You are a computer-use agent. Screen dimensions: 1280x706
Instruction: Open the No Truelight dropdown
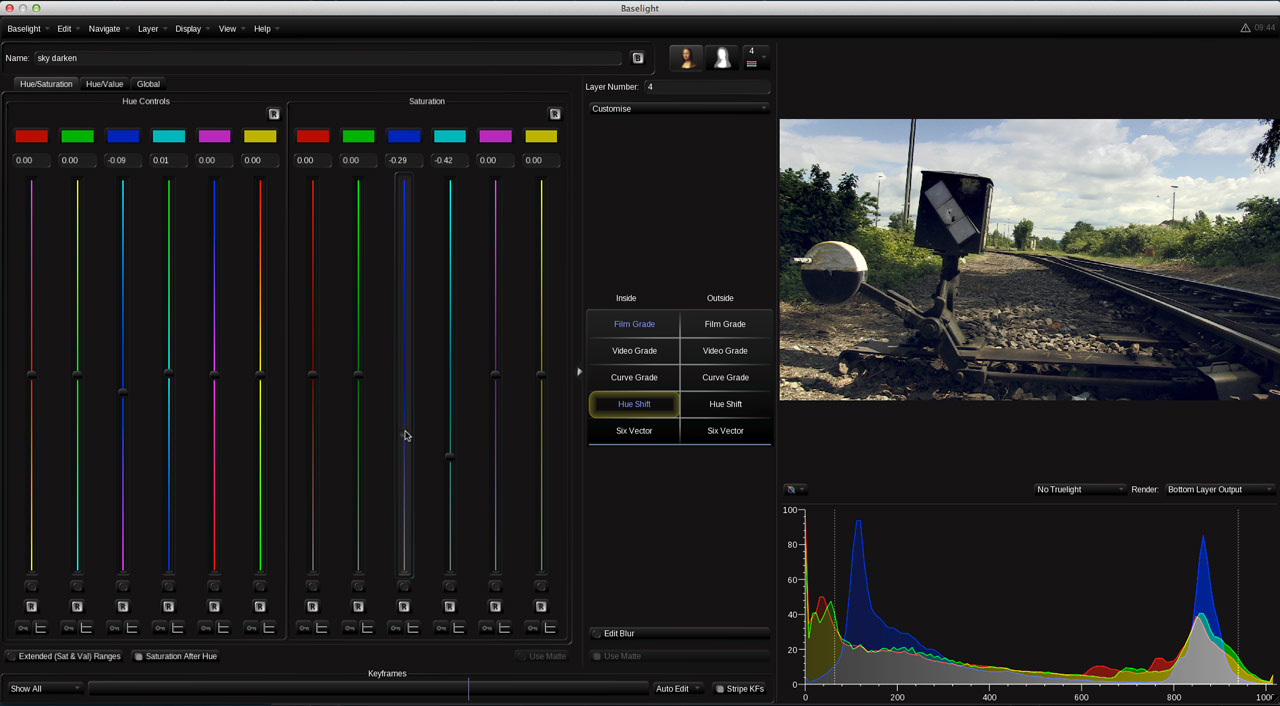1079,489
